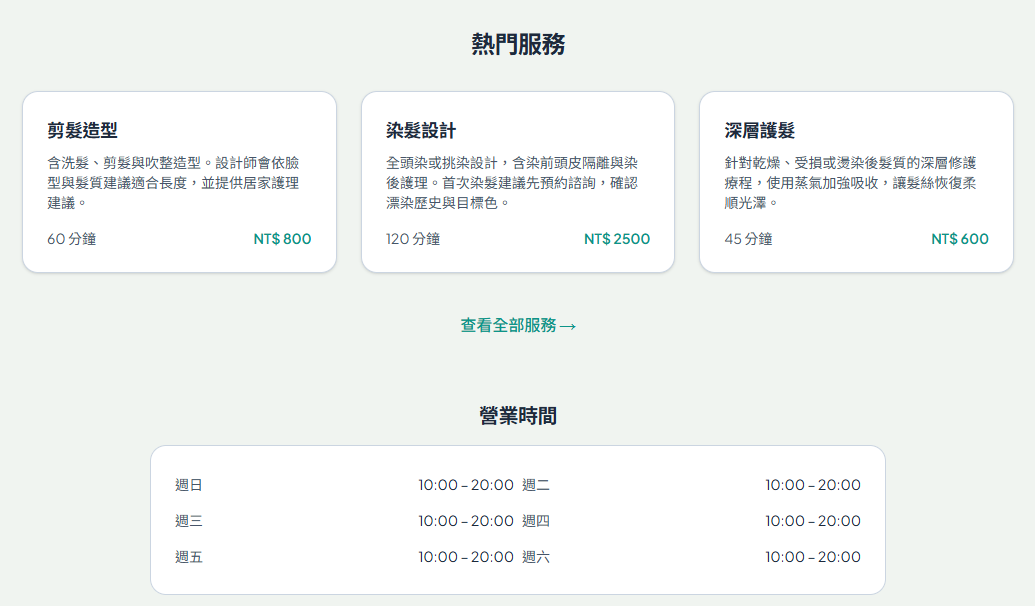Click the 週五 row label
Image resolution: width=1035 pixels, height=606 pixels.
189,557
